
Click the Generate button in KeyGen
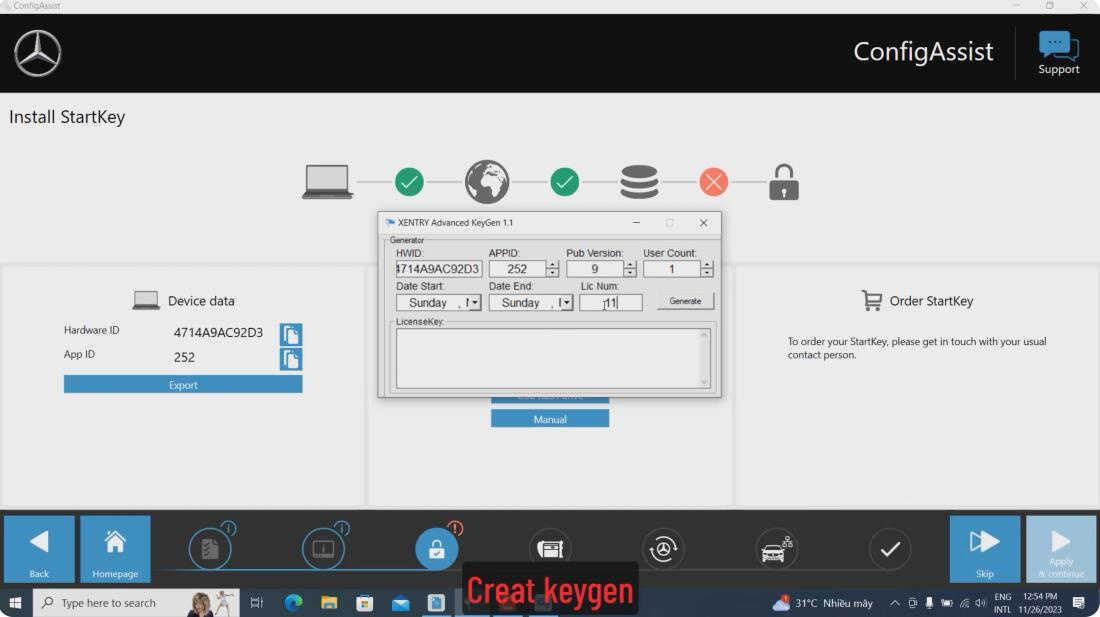pyautogui.click(x=685, y=301)
